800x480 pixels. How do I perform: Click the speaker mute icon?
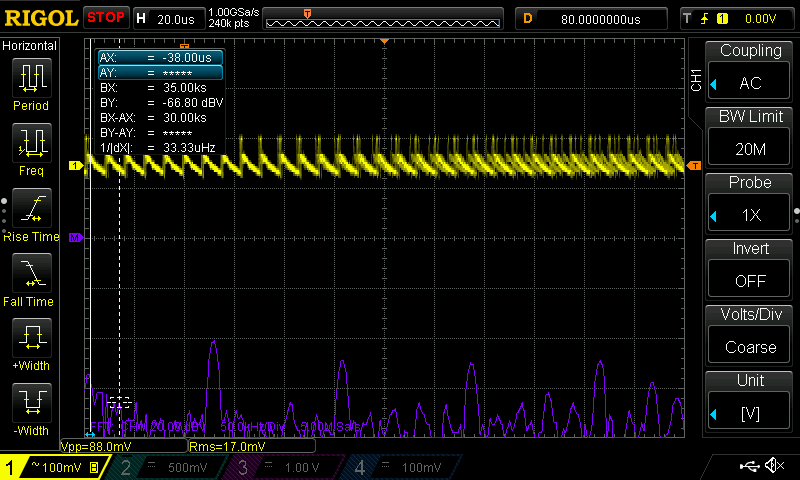pyautogui.click(x=774, y=466)
